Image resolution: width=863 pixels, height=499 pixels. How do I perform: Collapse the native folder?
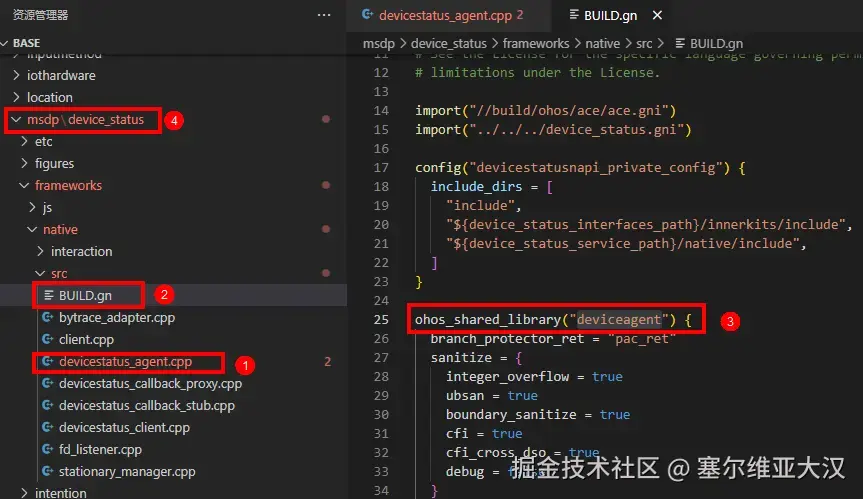tap(32, 229)
